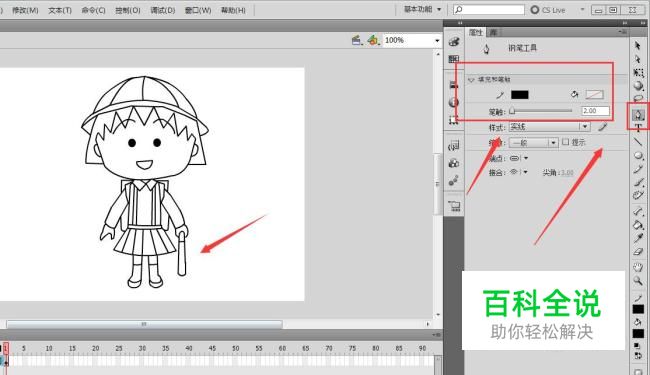
Task: Click the stage horizontal scrollbar thumb
Action: pyautogui.click(x=144, y=324)
